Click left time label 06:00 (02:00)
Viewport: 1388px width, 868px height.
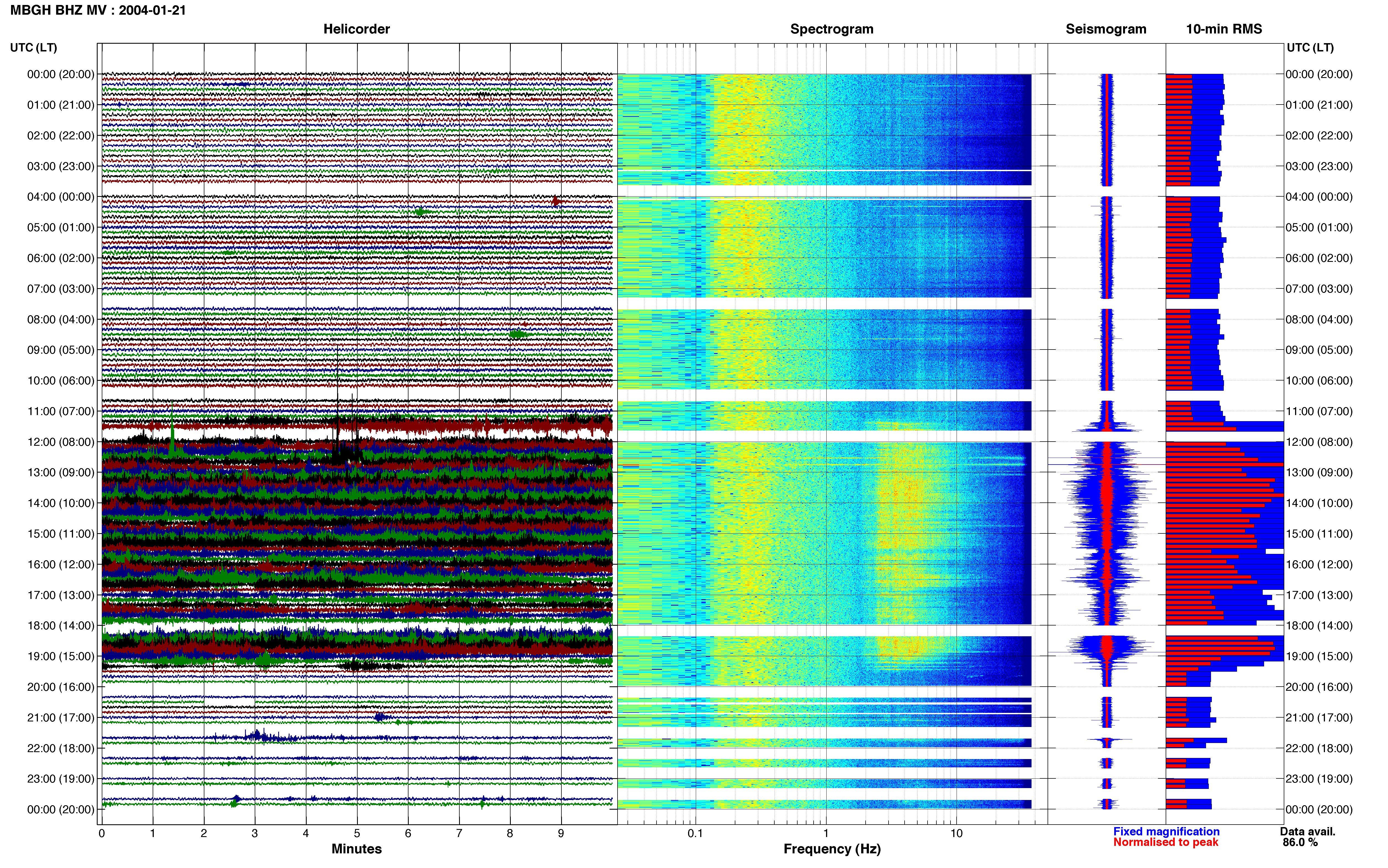click(61, 258)
